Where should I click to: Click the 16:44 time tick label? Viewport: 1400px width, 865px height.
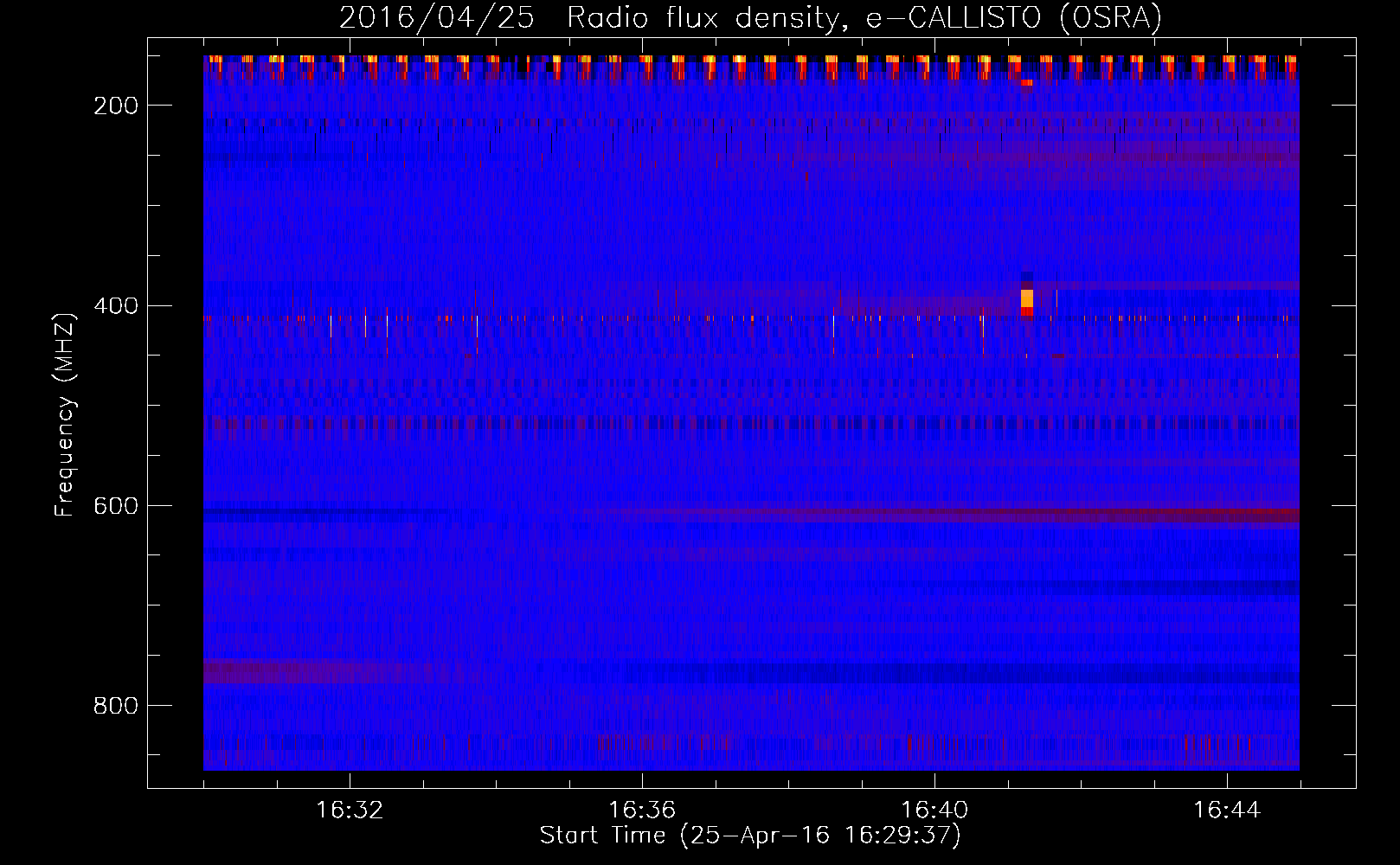pos(1227,811)
